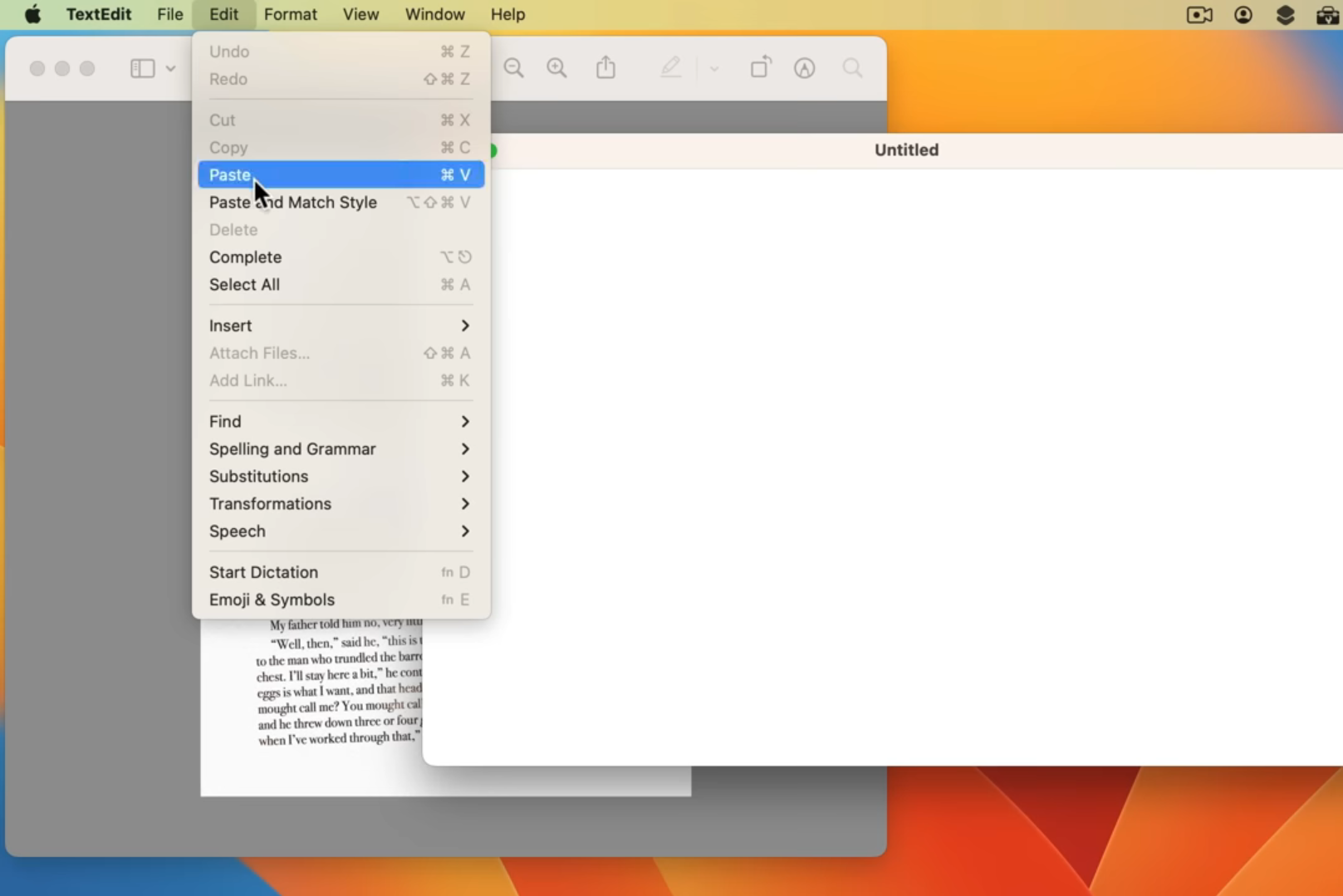The image size is (1343, 896).
Task: Expand the Find submenu
Action: point(341,421)
